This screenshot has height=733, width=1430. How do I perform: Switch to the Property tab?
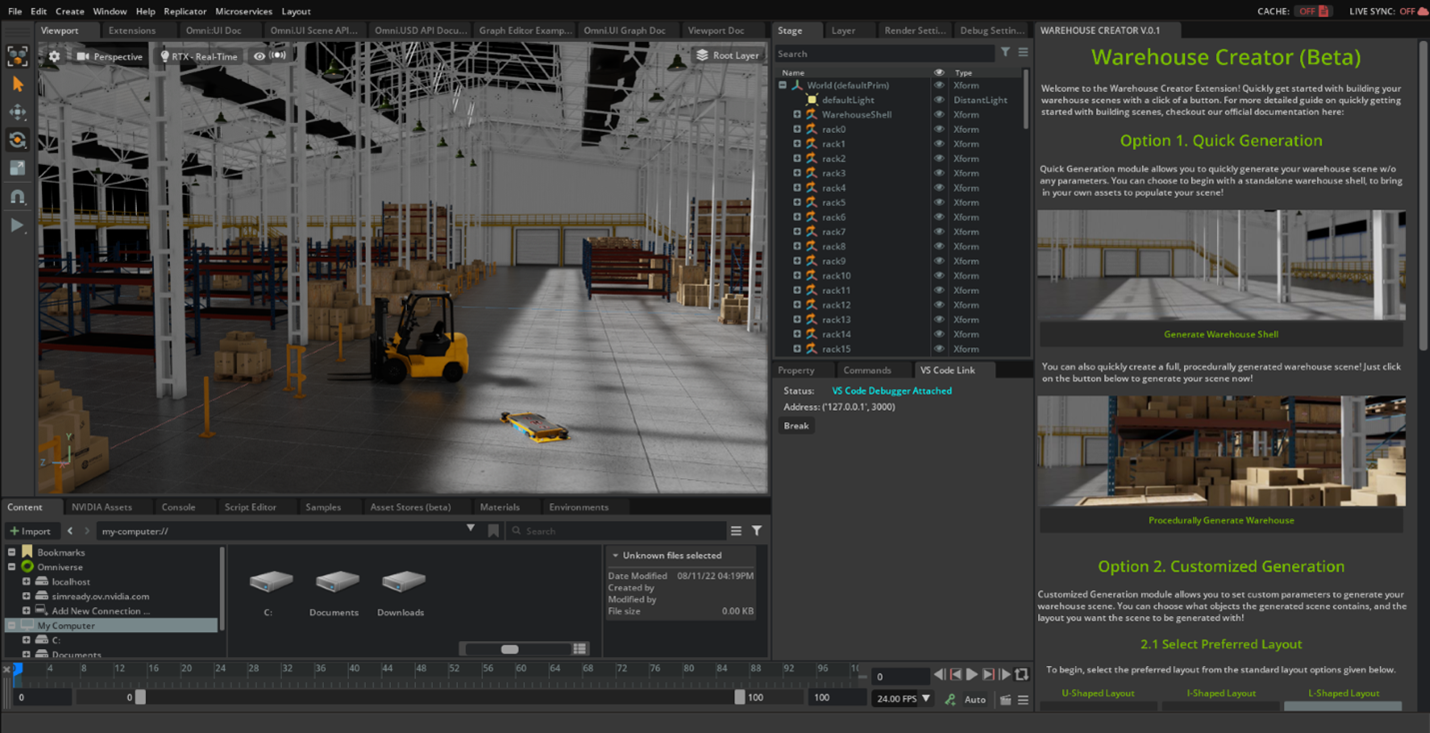(796, 370)
